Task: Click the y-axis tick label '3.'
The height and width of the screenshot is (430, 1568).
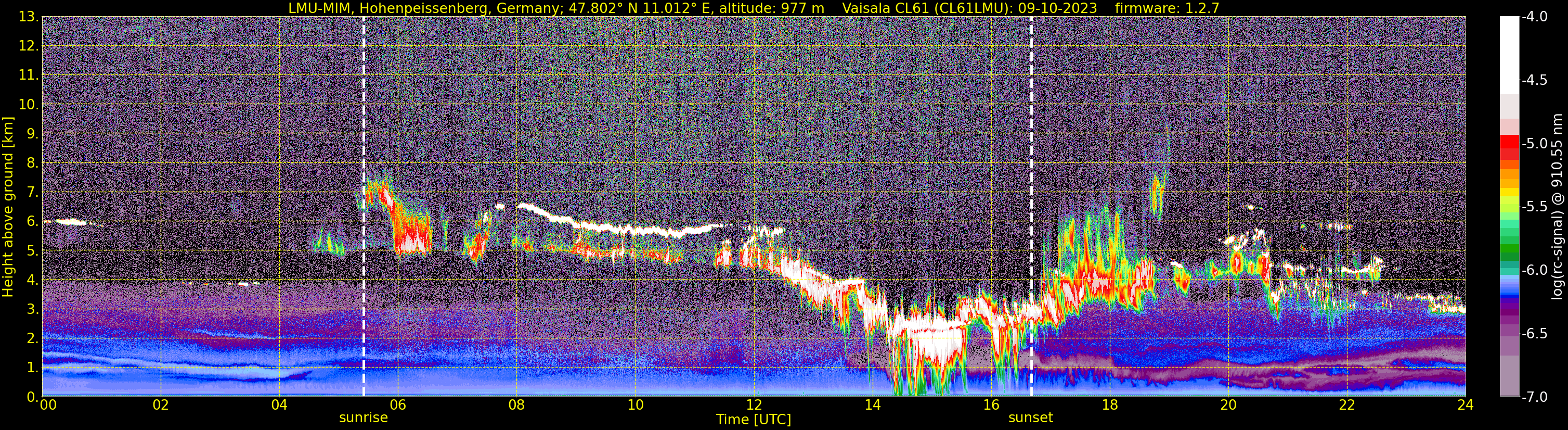Action: (33, 309)
